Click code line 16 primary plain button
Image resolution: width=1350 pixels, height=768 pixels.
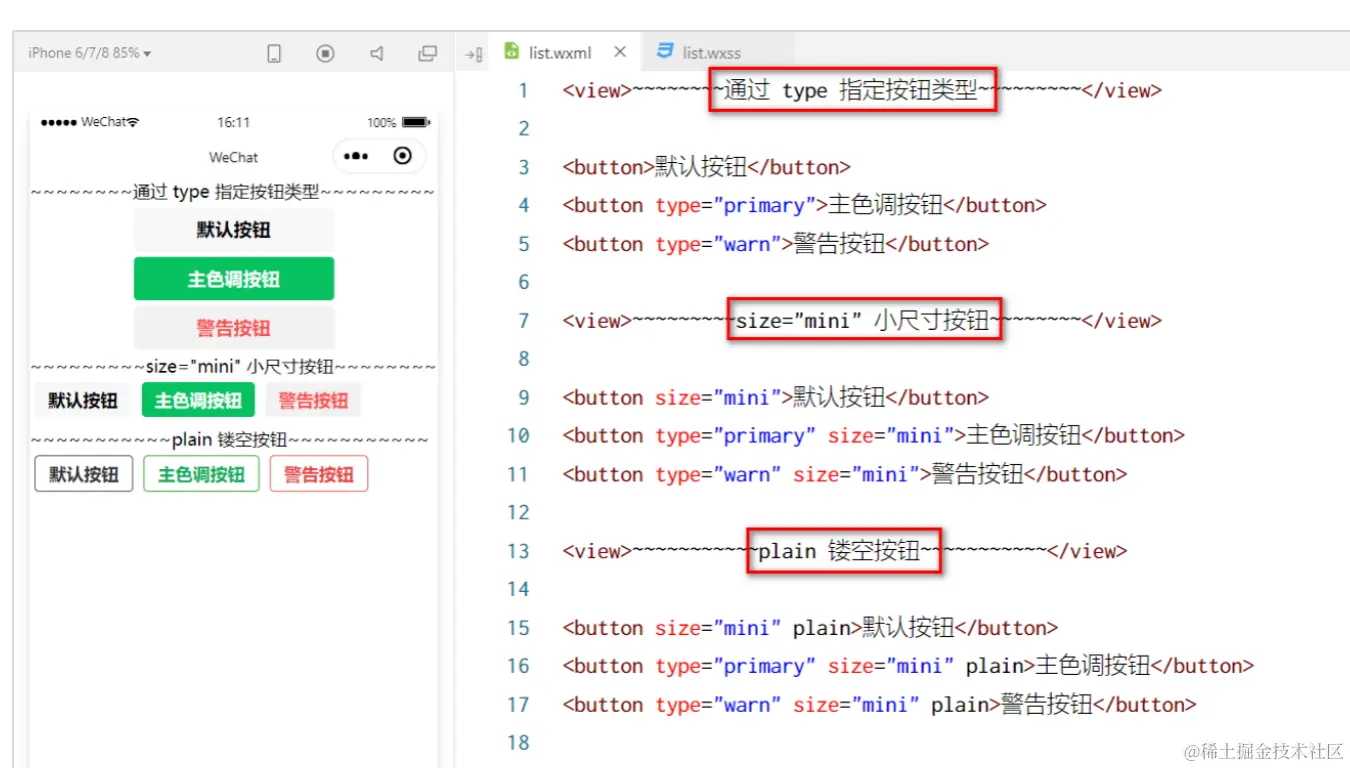(908, 666)
